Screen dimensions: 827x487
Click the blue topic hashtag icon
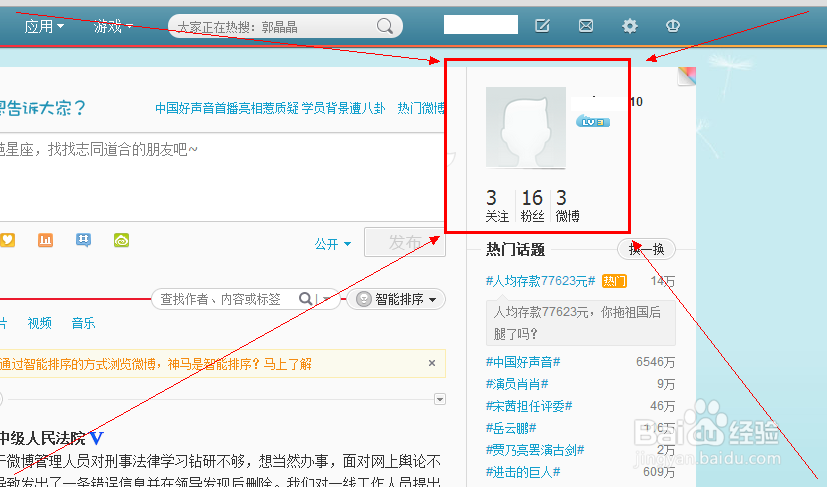tap(83, 241)
